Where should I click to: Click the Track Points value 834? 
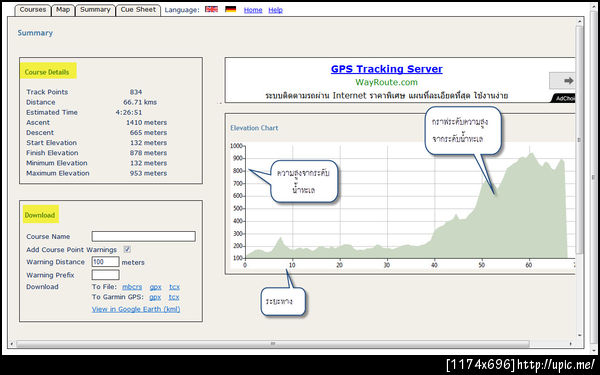tap(136, 92)
